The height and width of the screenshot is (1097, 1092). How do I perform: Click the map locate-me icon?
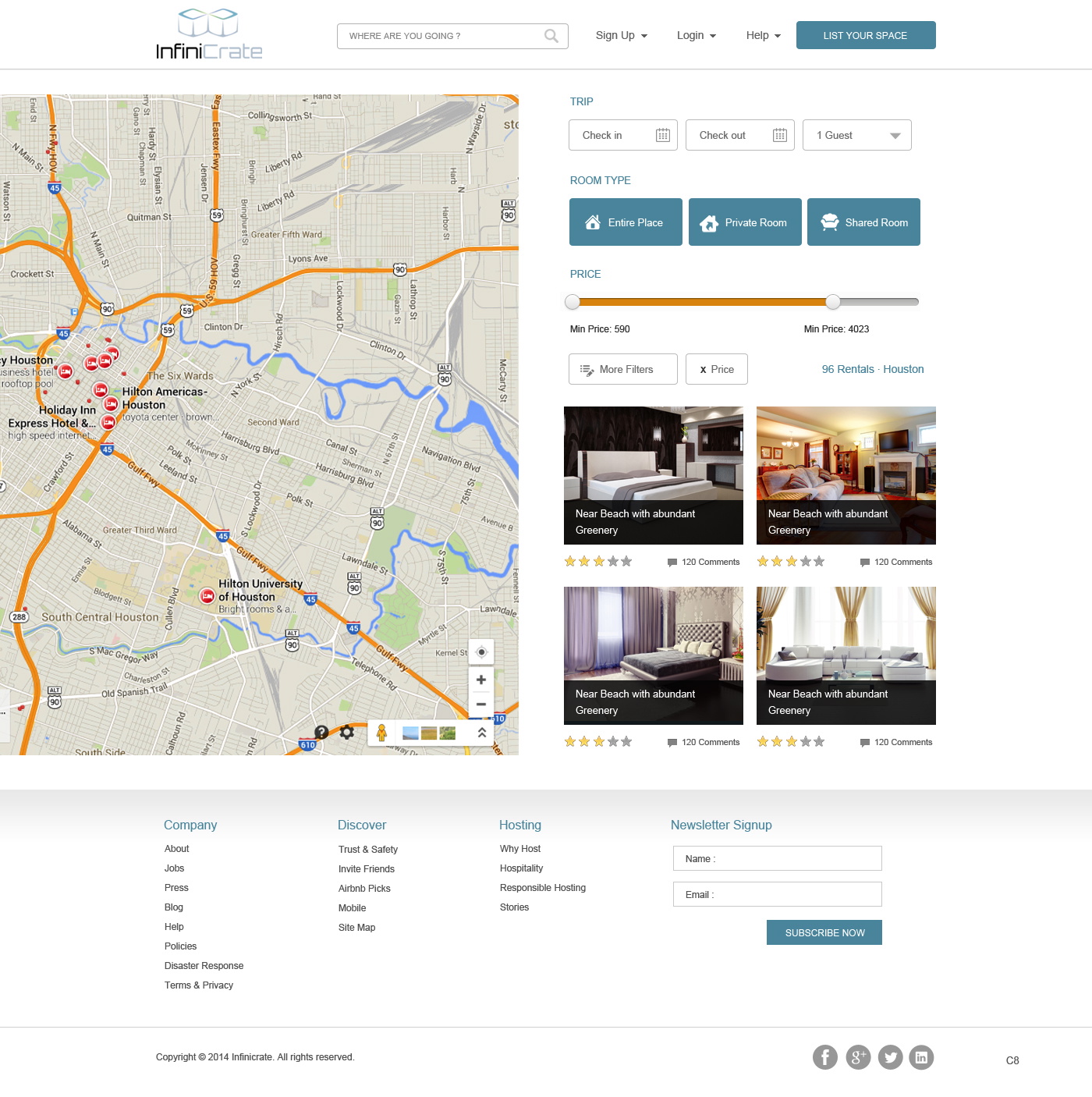pyautogui.click(x=481, y=652)
